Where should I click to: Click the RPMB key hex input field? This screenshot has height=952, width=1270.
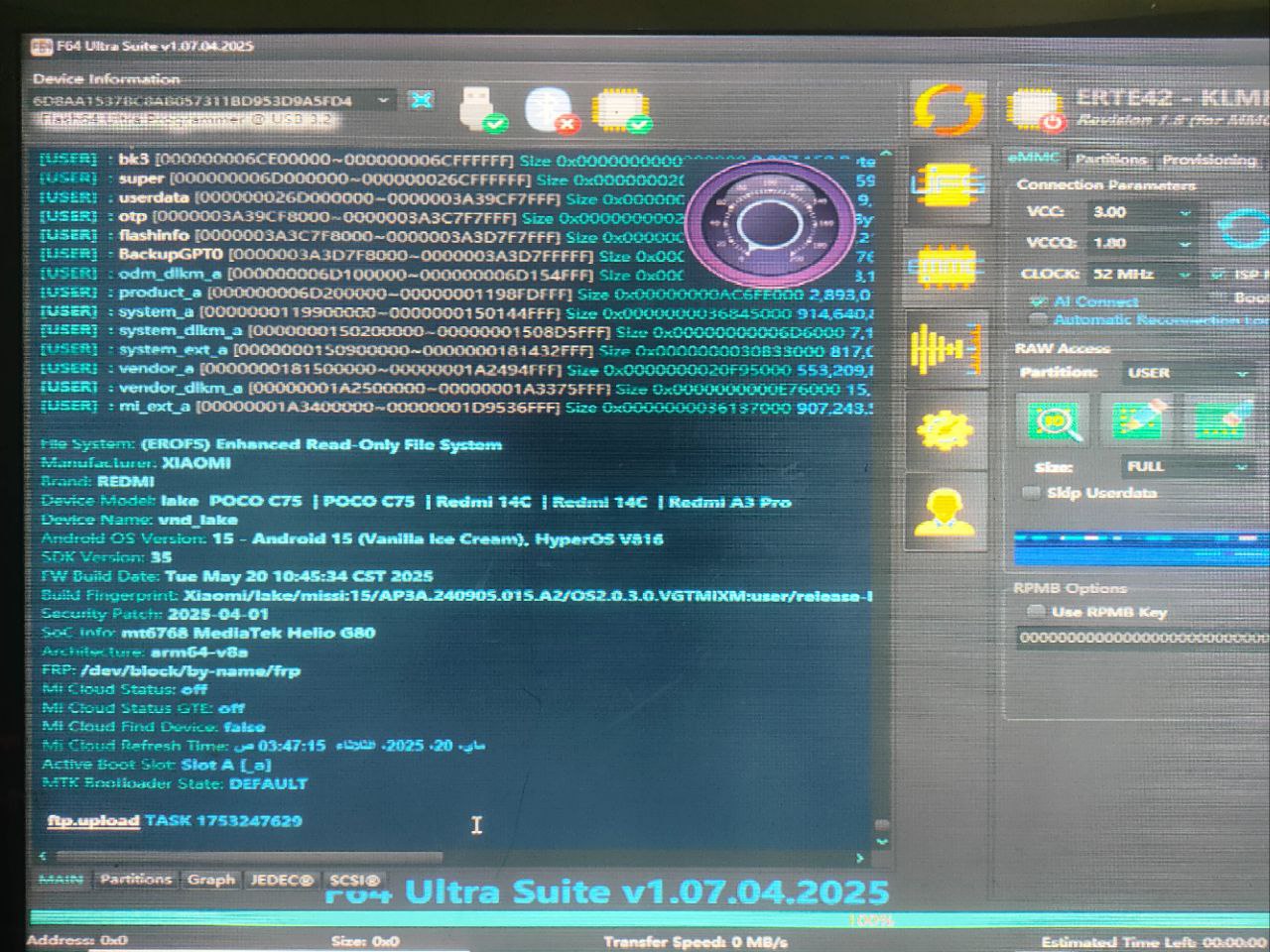[x=1143, y=638]
